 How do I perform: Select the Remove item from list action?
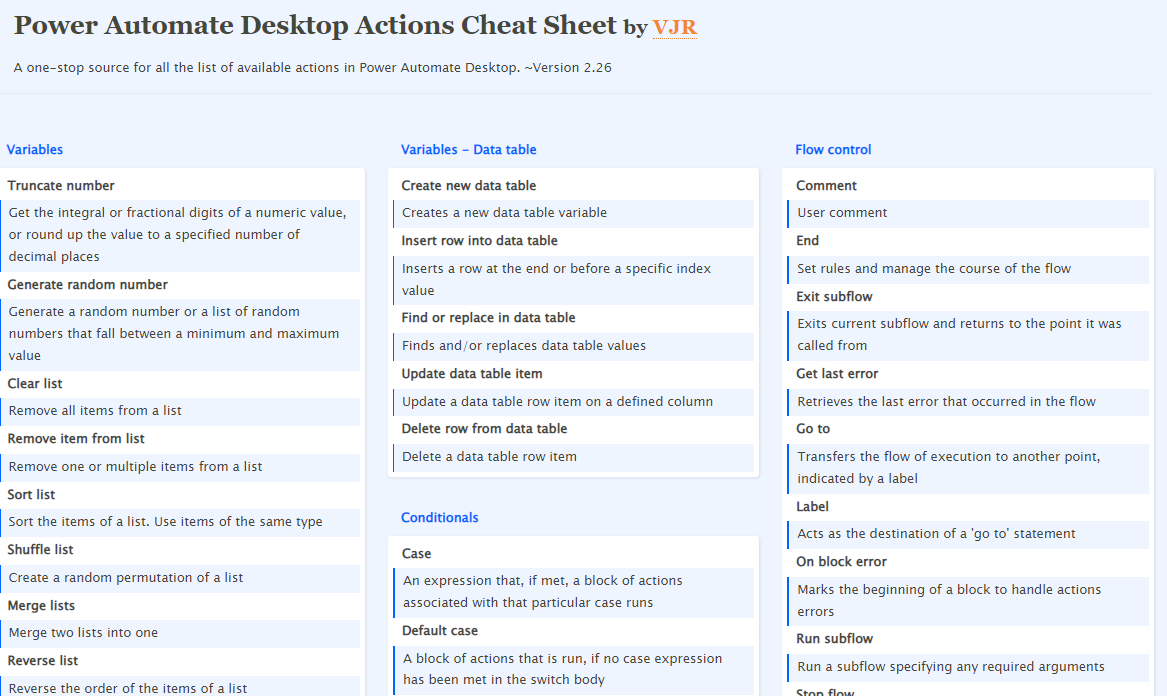(74, 438)
